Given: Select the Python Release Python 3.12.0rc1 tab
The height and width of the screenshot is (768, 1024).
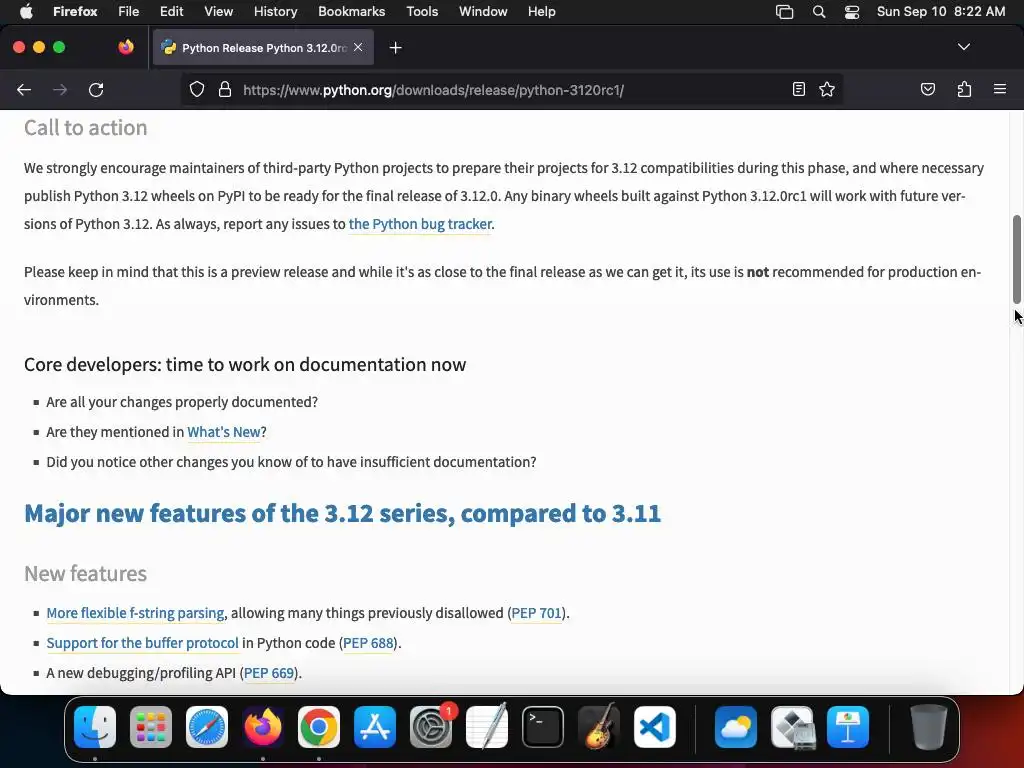Looking at the screenshot, I should [263, 48].
